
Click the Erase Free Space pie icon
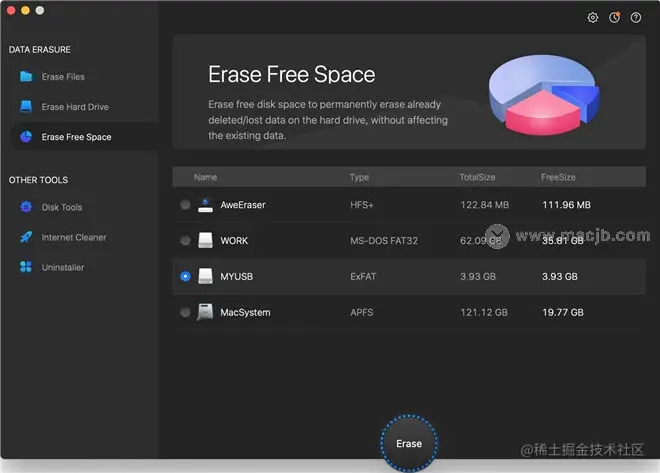(x=26, y=136)
